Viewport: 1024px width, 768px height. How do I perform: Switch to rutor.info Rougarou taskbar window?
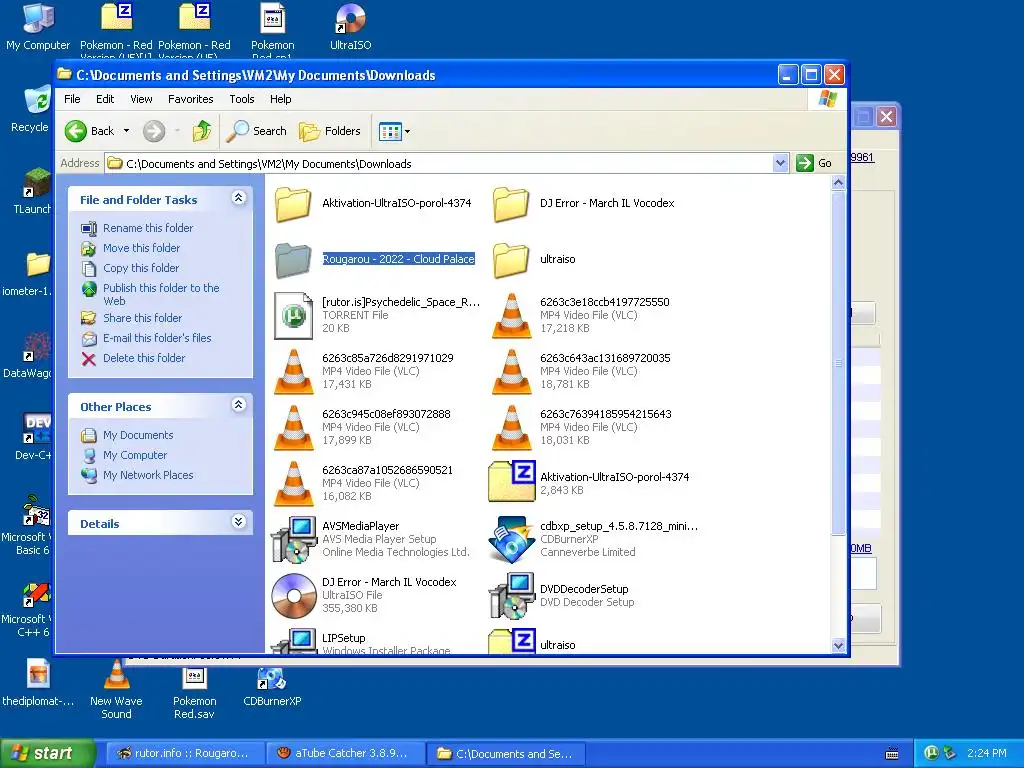click(183, 754)
